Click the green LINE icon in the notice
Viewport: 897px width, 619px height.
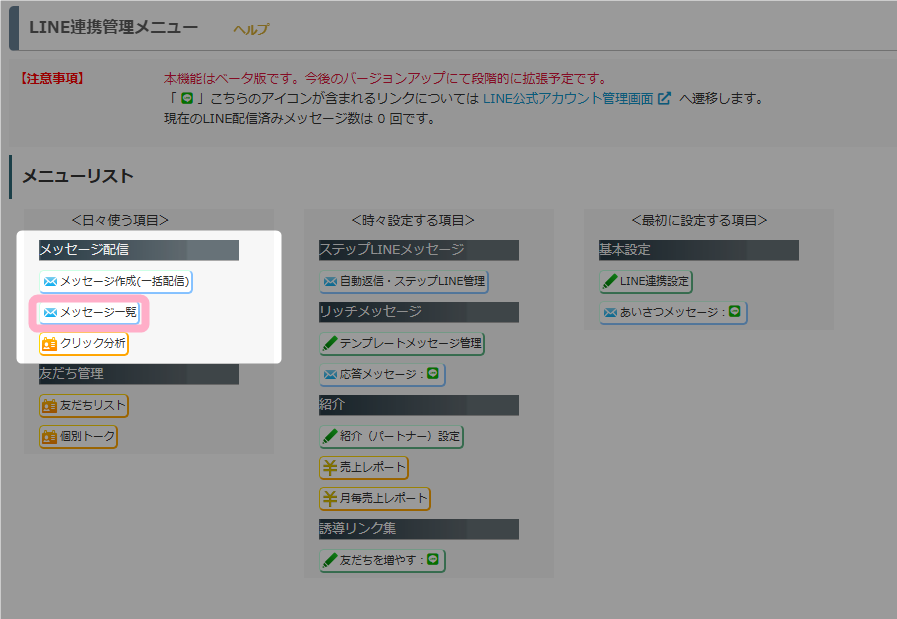[x=186, y=98]
